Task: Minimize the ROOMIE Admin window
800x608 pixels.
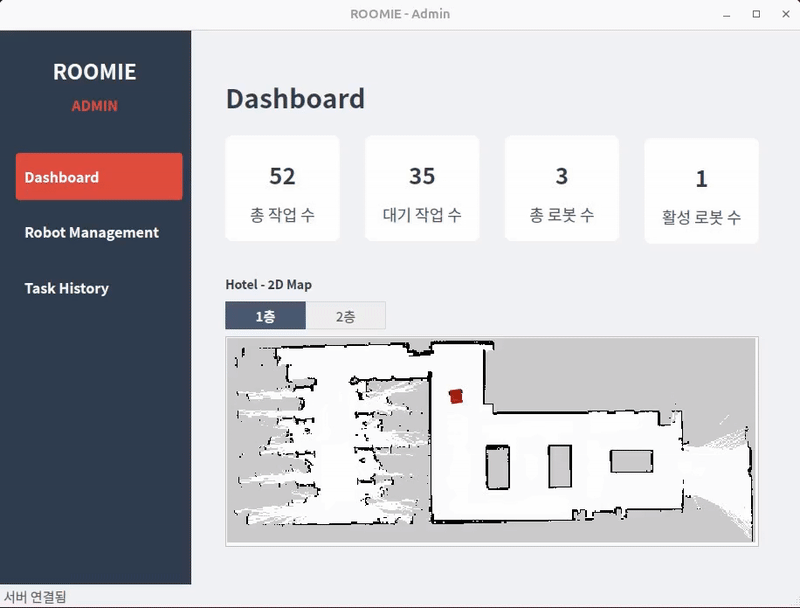Action: pyautogui.click(x=728, y=14)
